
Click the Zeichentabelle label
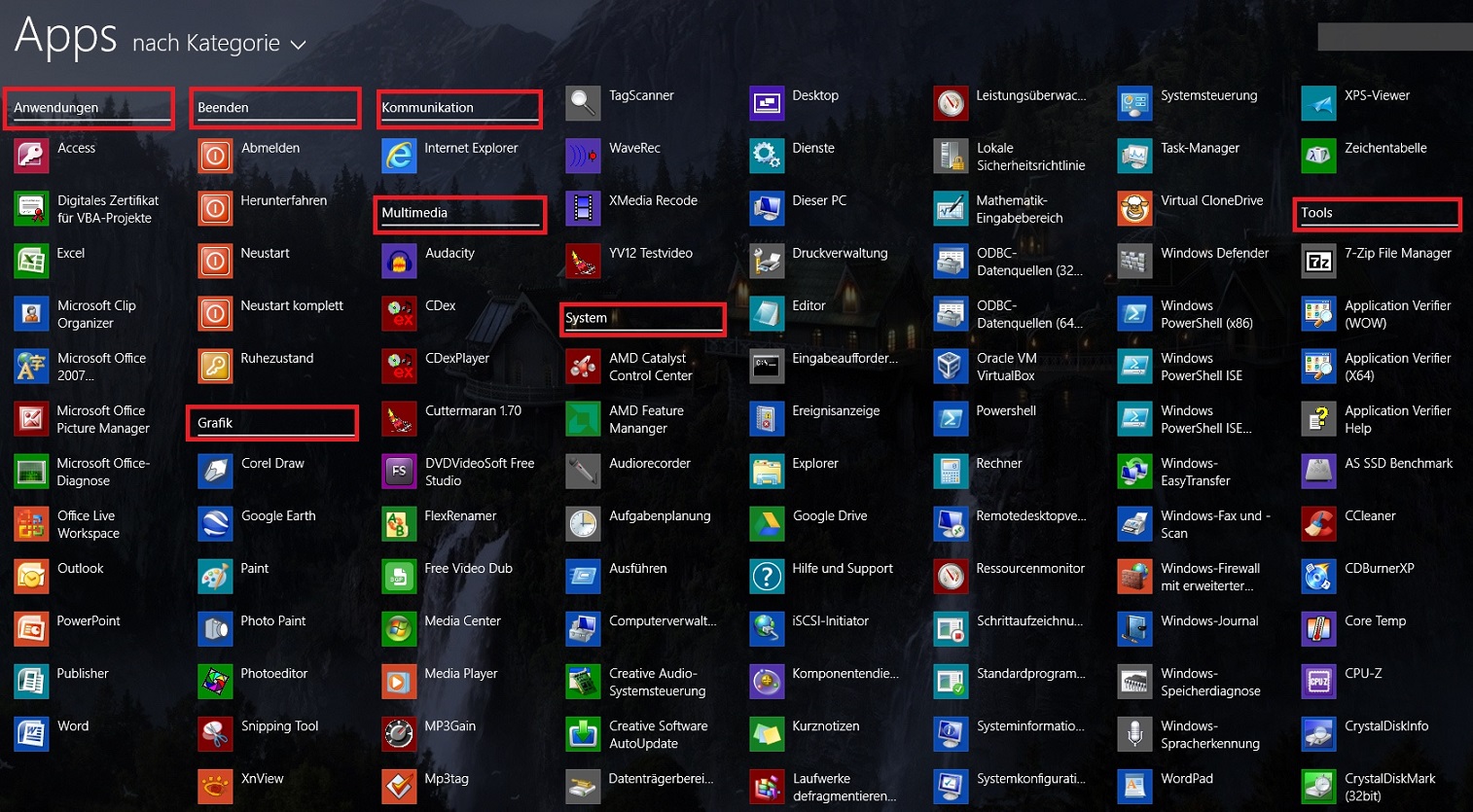click(1385, 148)
